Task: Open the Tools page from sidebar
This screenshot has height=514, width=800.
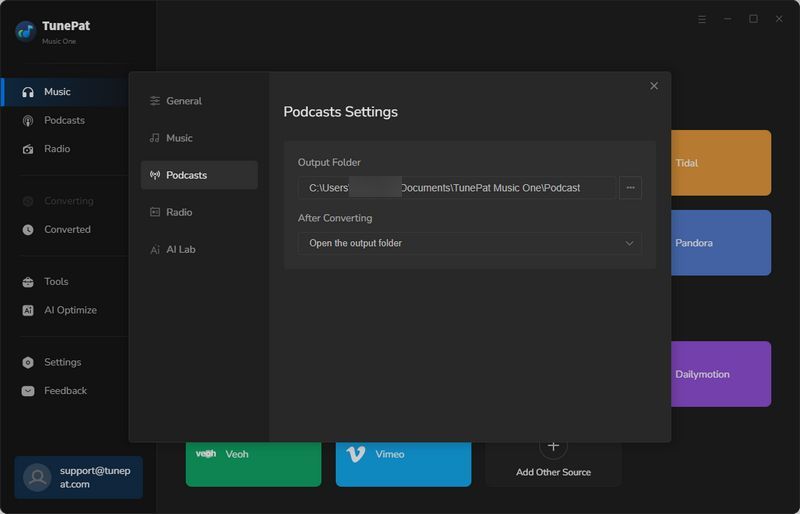Action: (56, 282)
